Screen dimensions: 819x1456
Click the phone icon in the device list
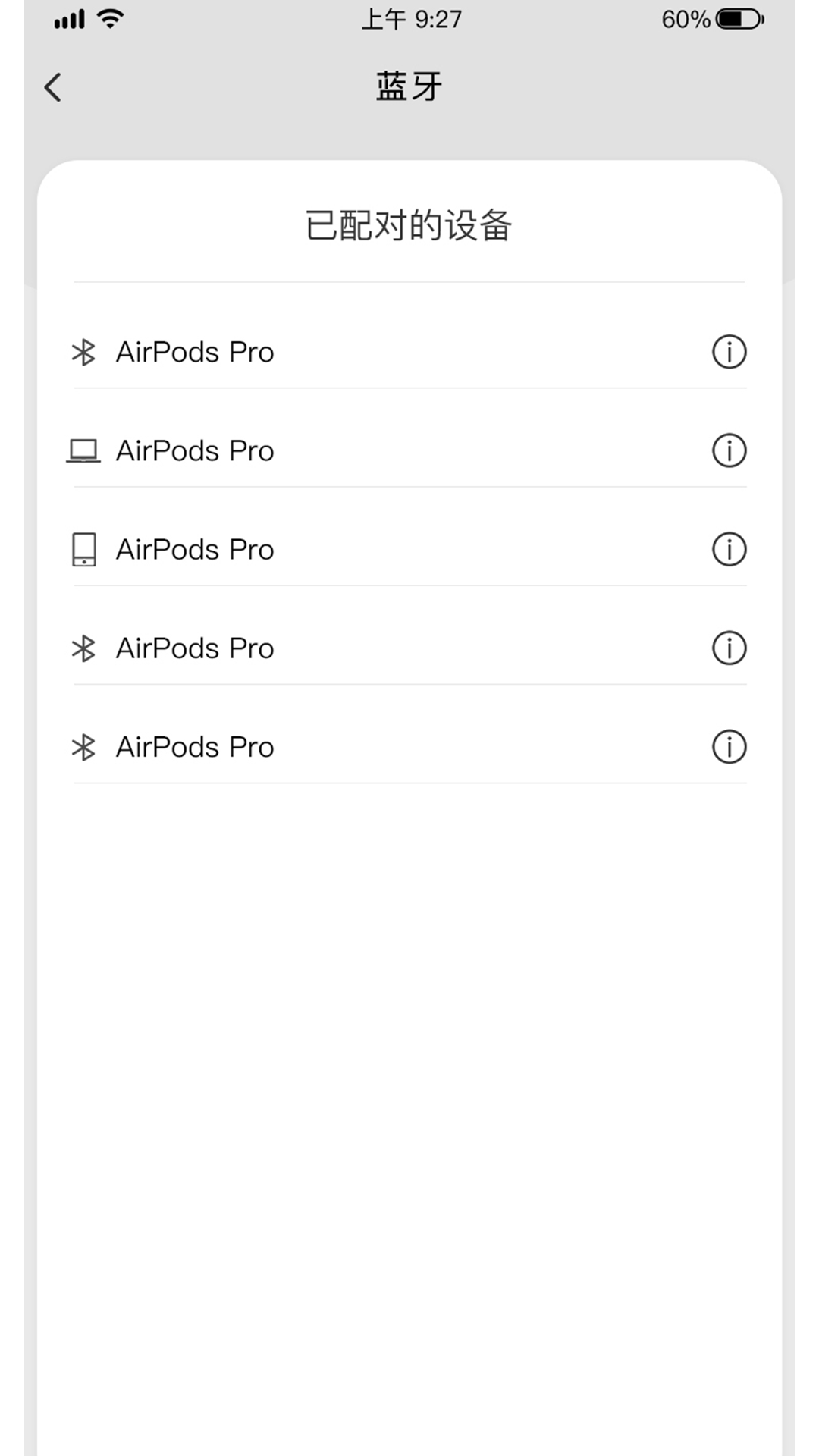83,549
